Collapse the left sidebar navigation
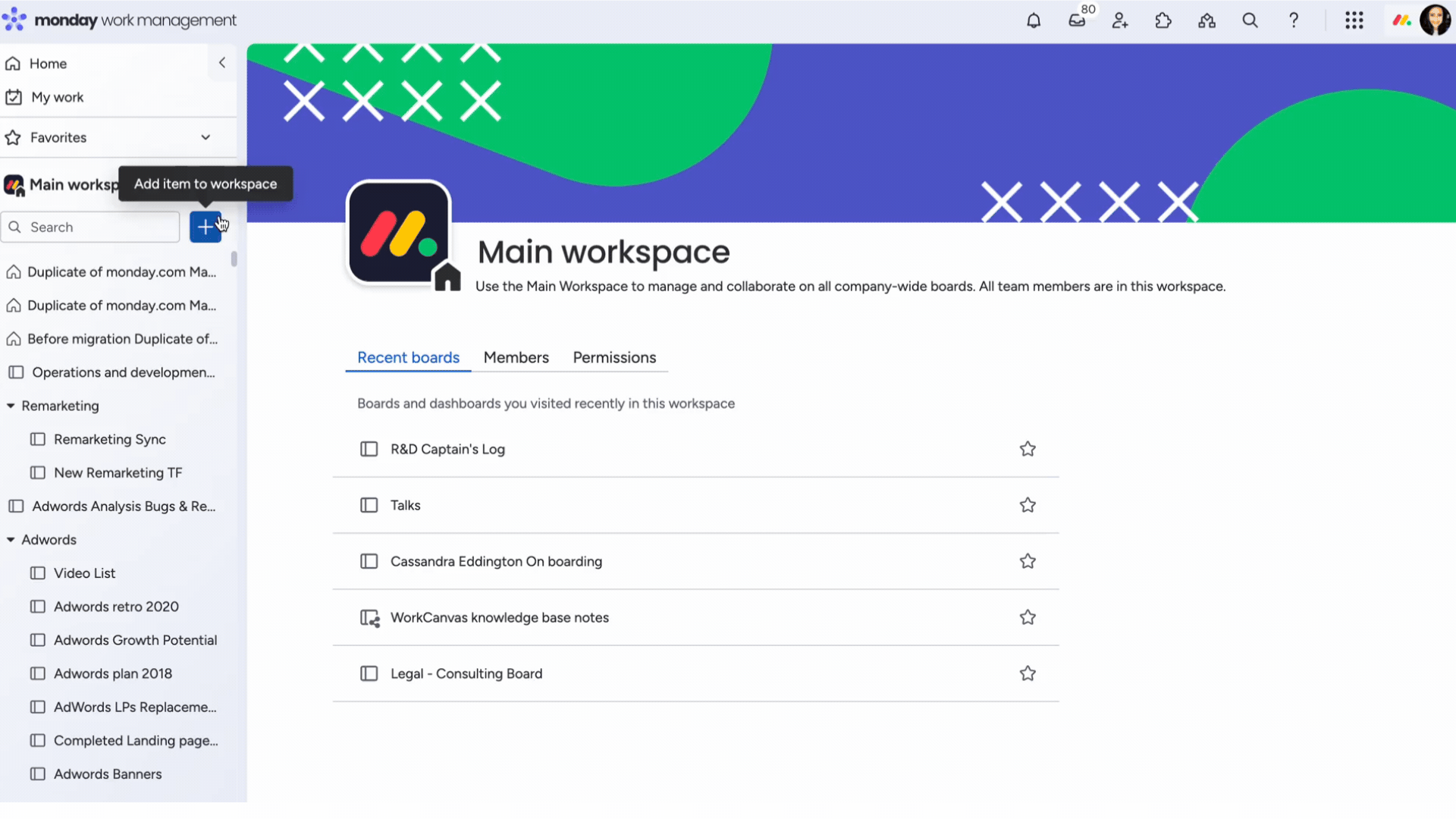 (x=222, y=63)
